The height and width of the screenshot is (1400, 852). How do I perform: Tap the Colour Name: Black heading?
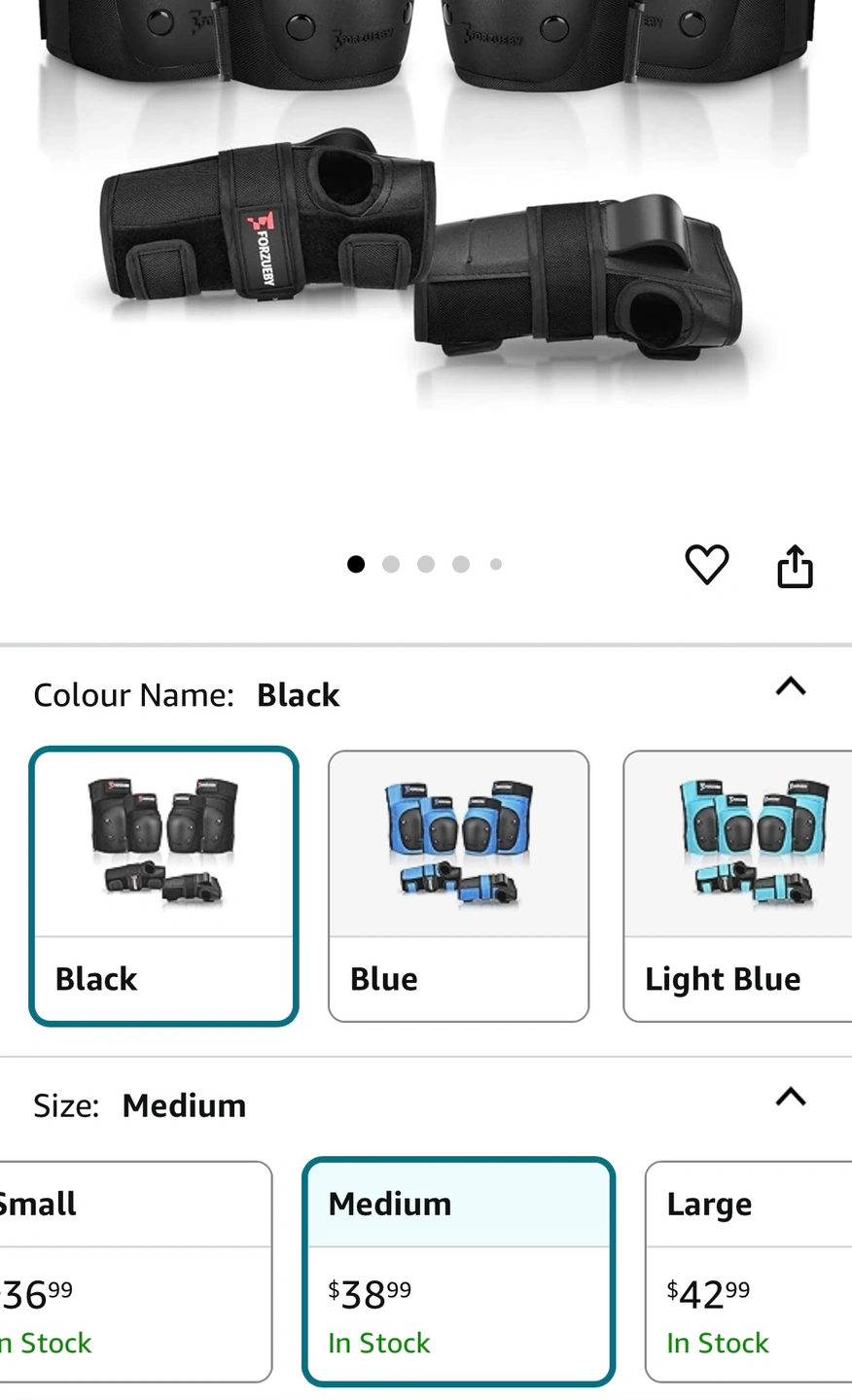(x=186, y=695)
